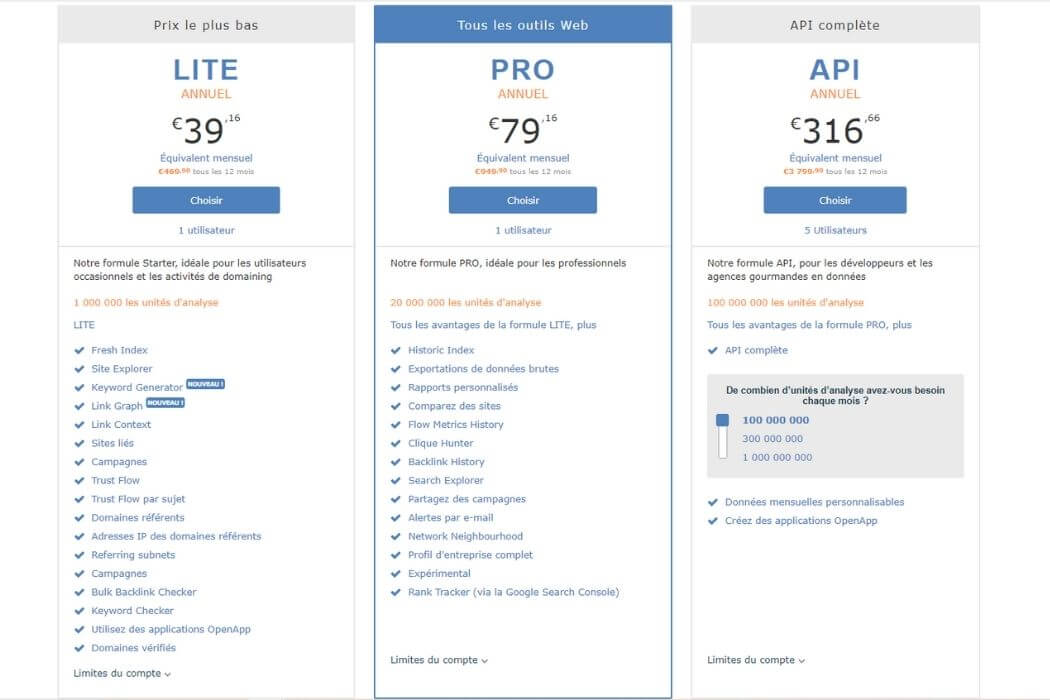The image size is (1050, 700).
Task: Click the checkmark beside Créez des applications OpenApp
Action: pyautogui.click(x=712, y=520)
